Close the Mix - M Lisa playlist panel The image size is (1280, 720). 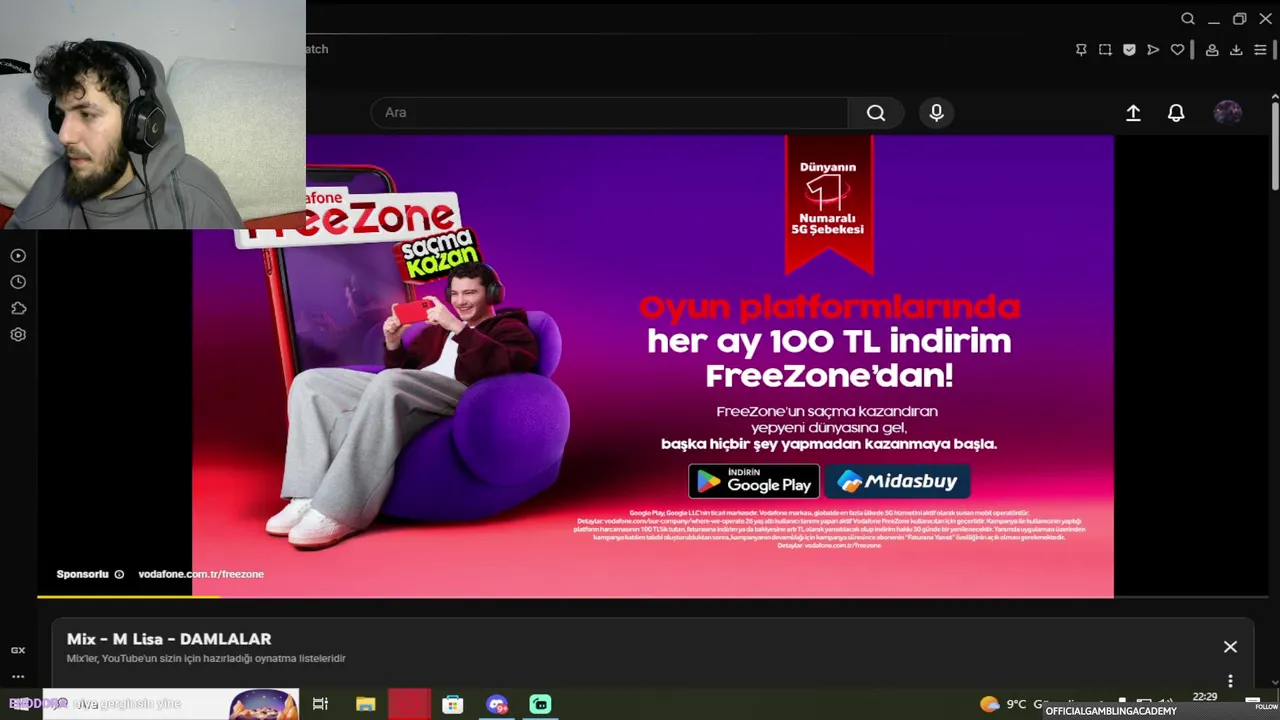(x=1230, y=647)
